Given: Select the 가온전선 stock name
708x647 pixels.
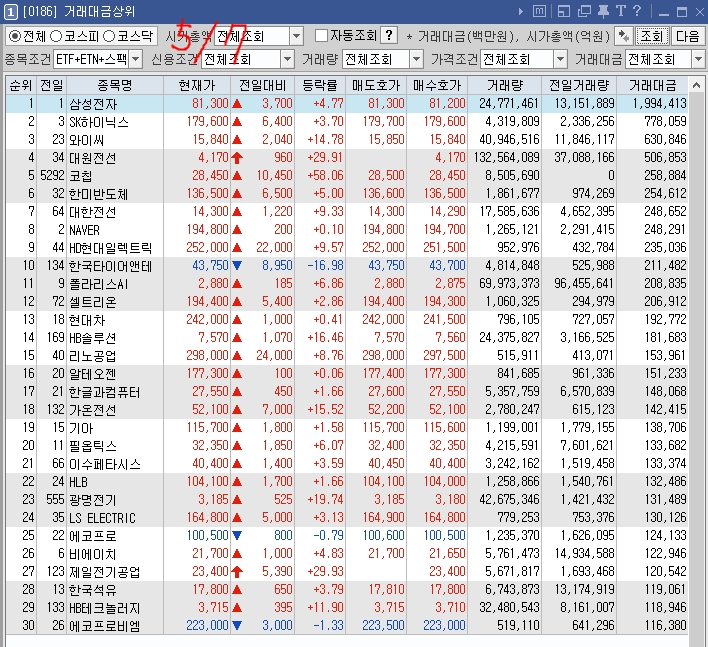Looking at the screenshot, I should pos(93,410).
